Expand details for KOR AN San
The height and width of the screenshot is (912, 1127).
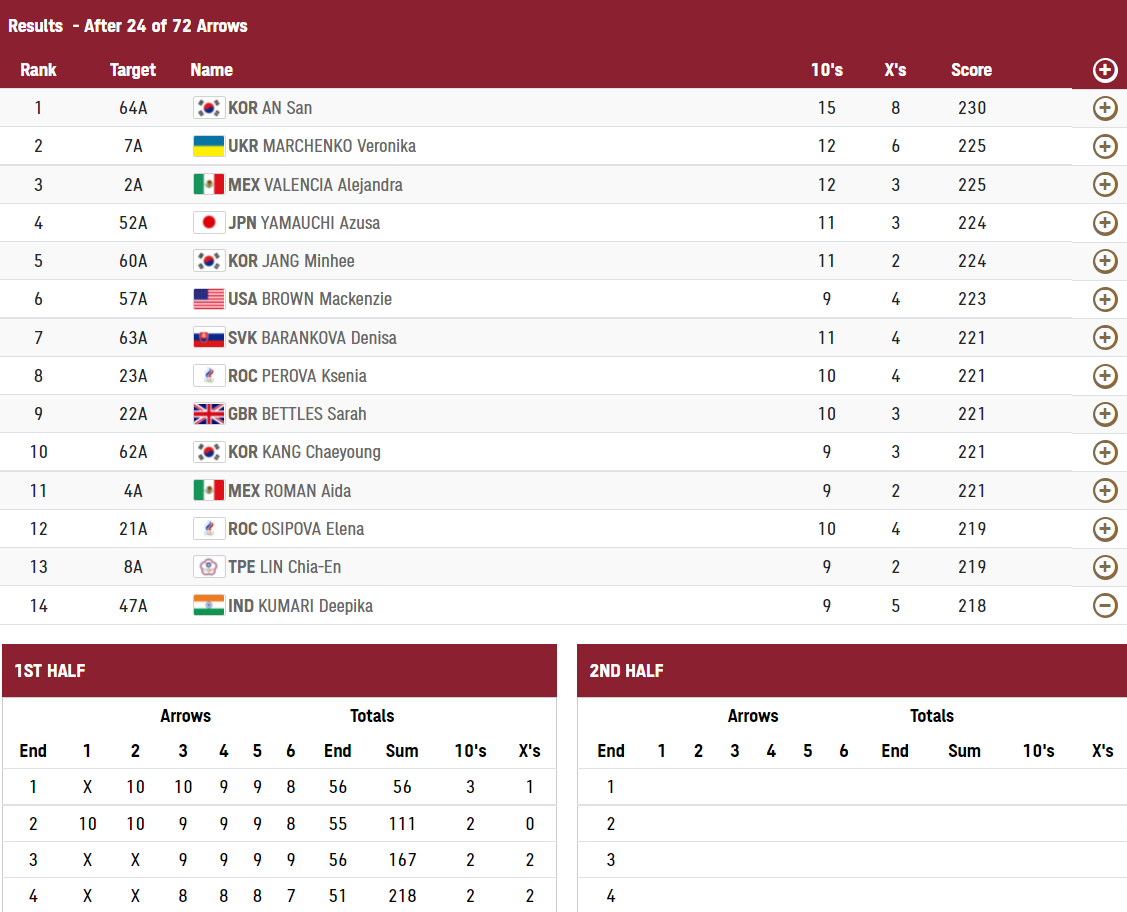tap(1105, 108)
